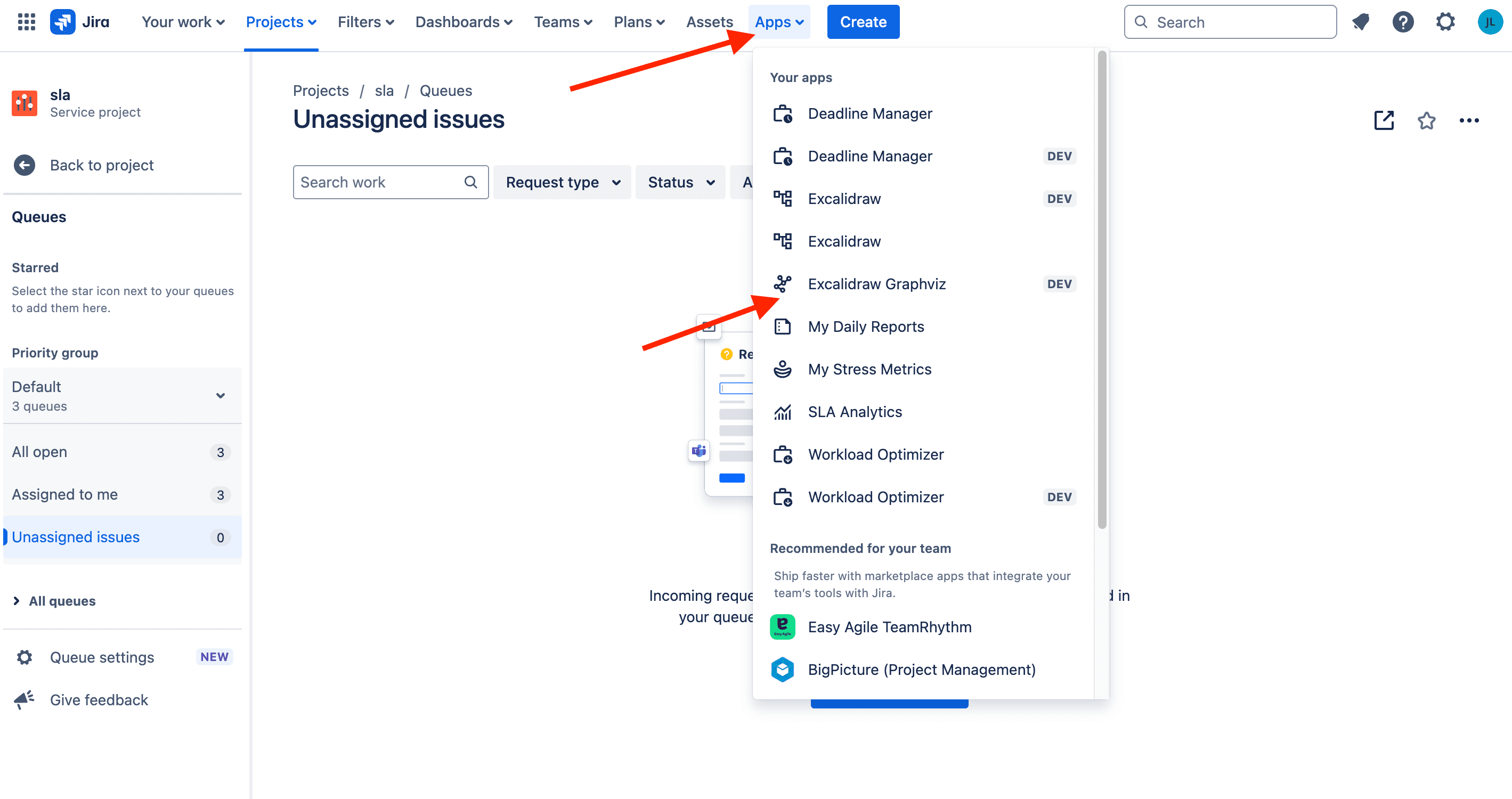Click the My Stress Metrics icon
Viewport: 1512px width, 799px height.
click(783, 369)
